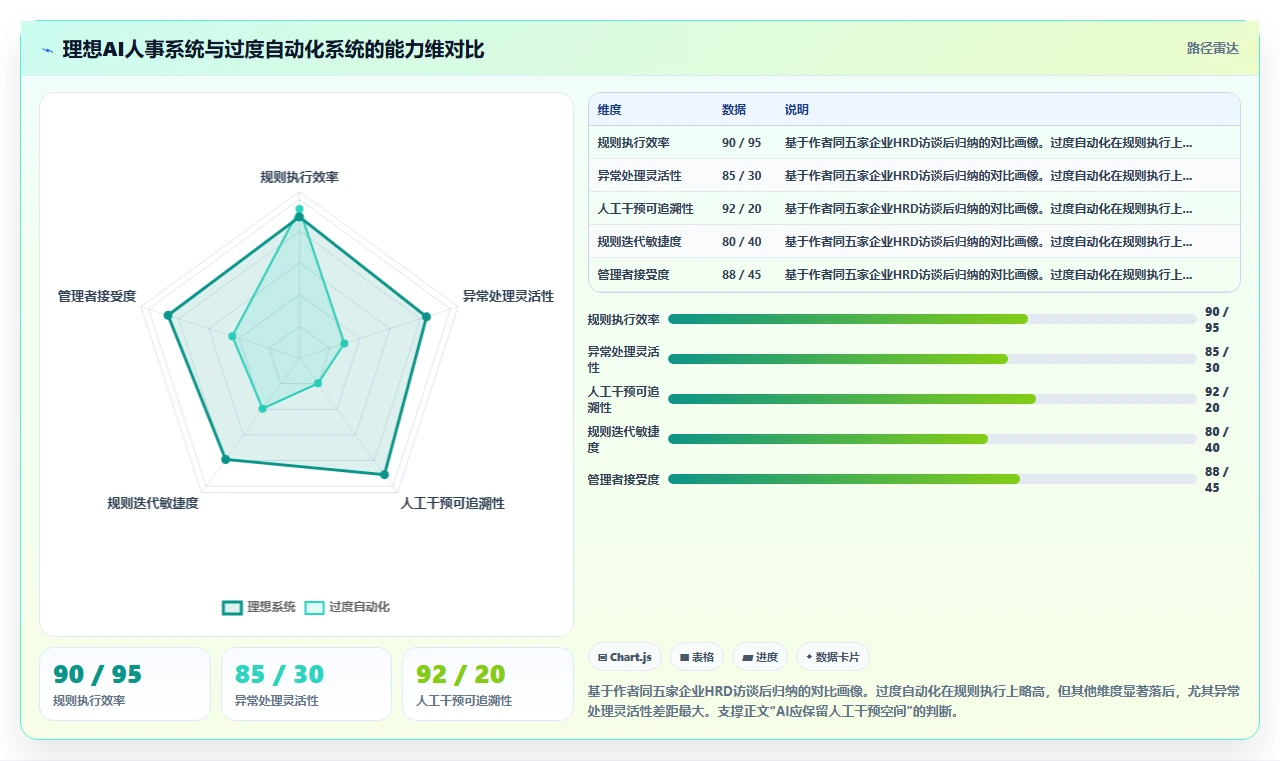The image size is (1280, 761).
Task: Select the 规则迭代敏捷度 table row cell
Action: tap(640, 242)
